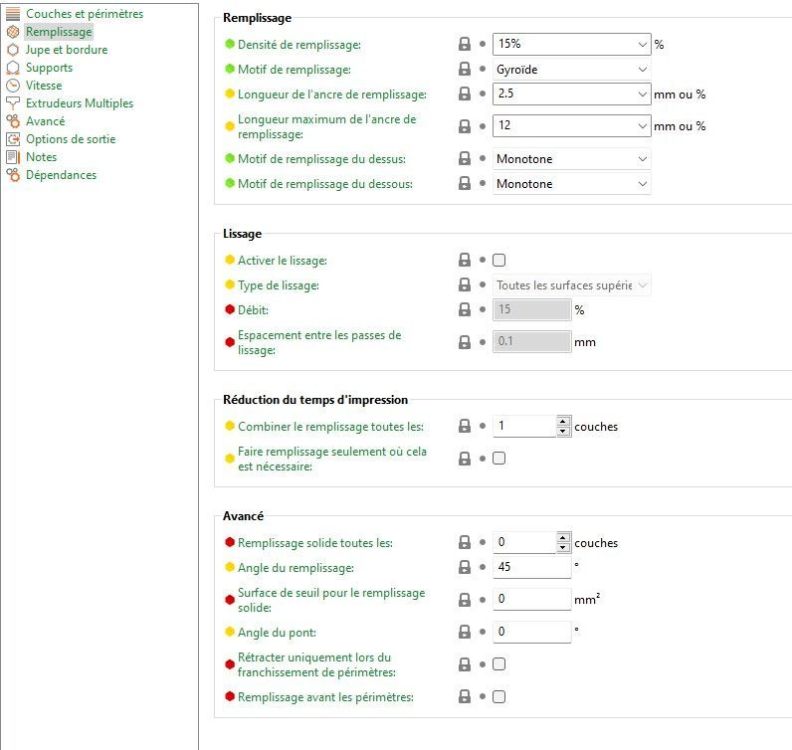Click the Notes icon in the sidebar
The image size is (792, 750).
[x=13, y=157]
